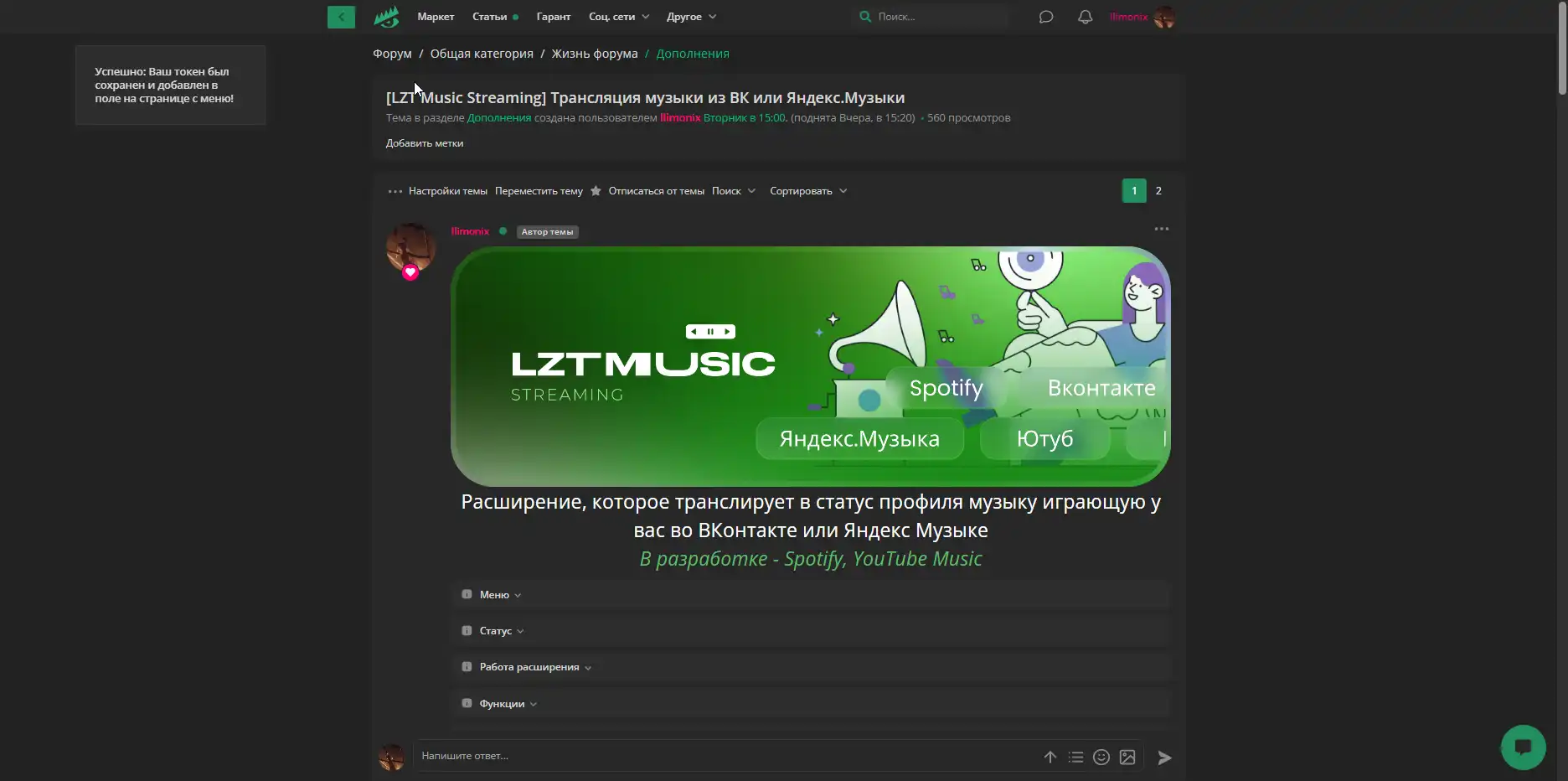Image resolution: width=1568 pixels, height=781 pixels.
Task: Open the Другое navigation menu
Action: [x=691, y=17]
